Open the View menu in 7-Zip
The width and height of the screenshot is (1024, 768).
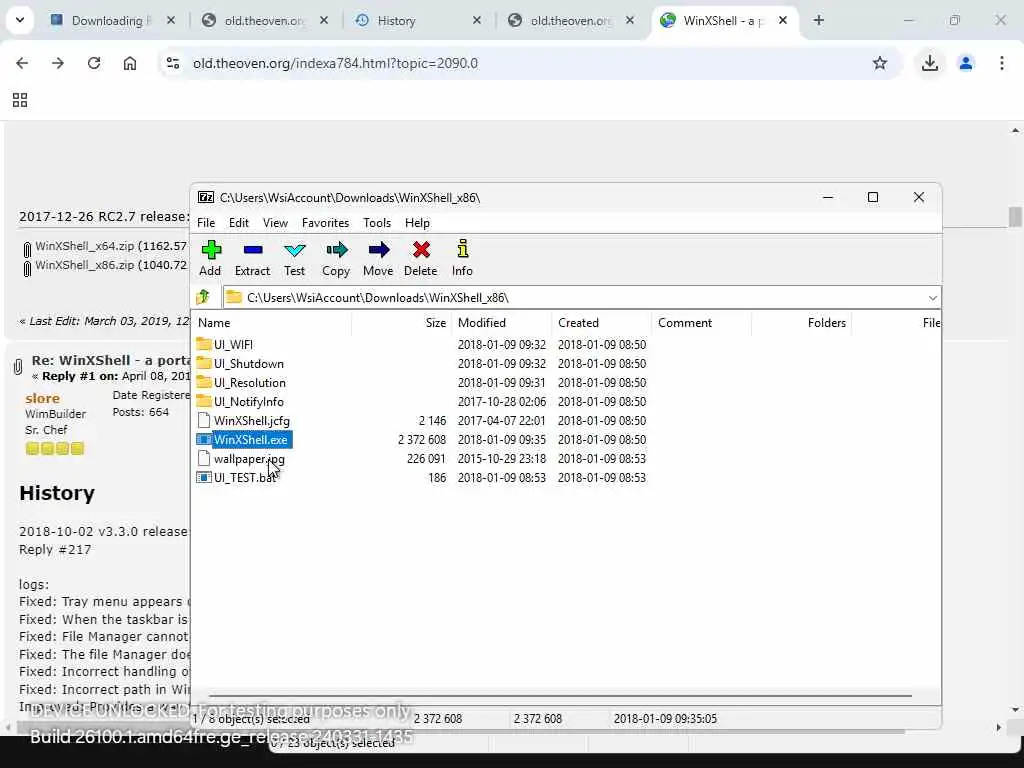tap(275, 223)
